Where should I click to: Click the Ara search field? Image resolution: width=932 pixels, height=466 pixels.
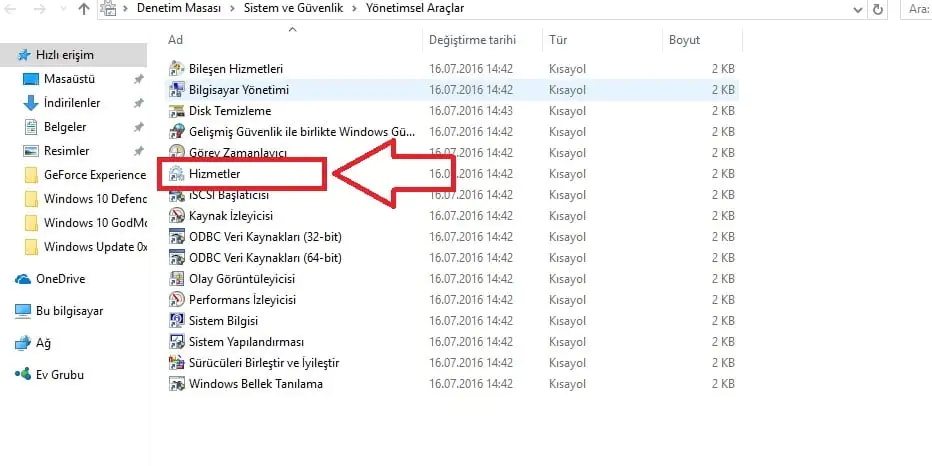click(916, 9)
